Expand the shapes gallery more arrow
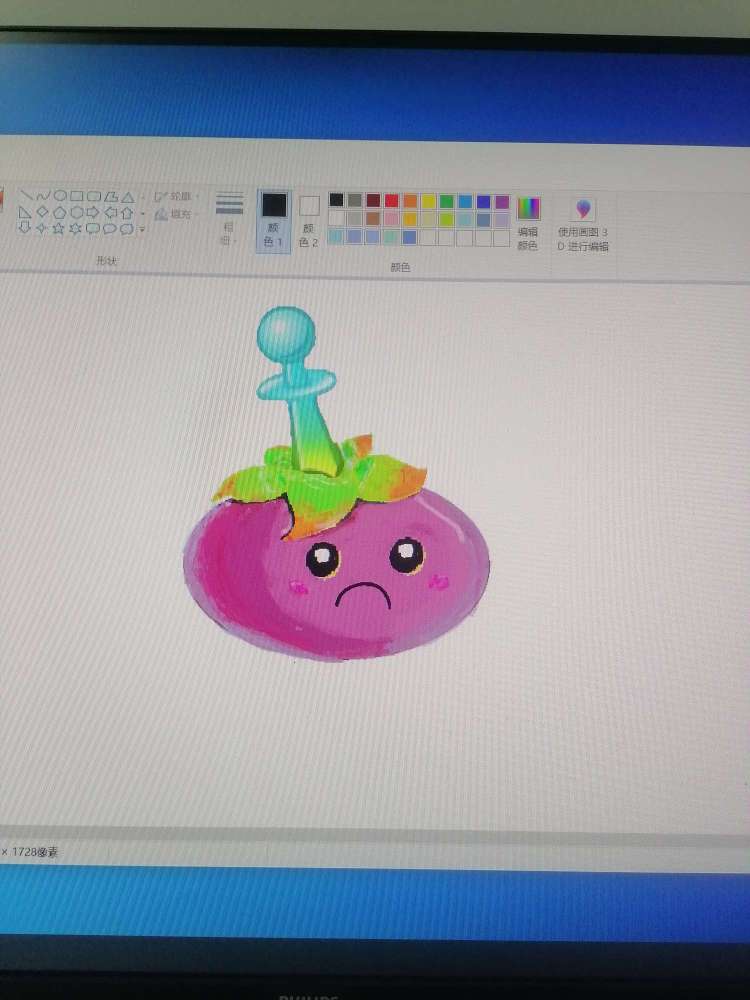The image size is (750, 1000). (142, 230)
